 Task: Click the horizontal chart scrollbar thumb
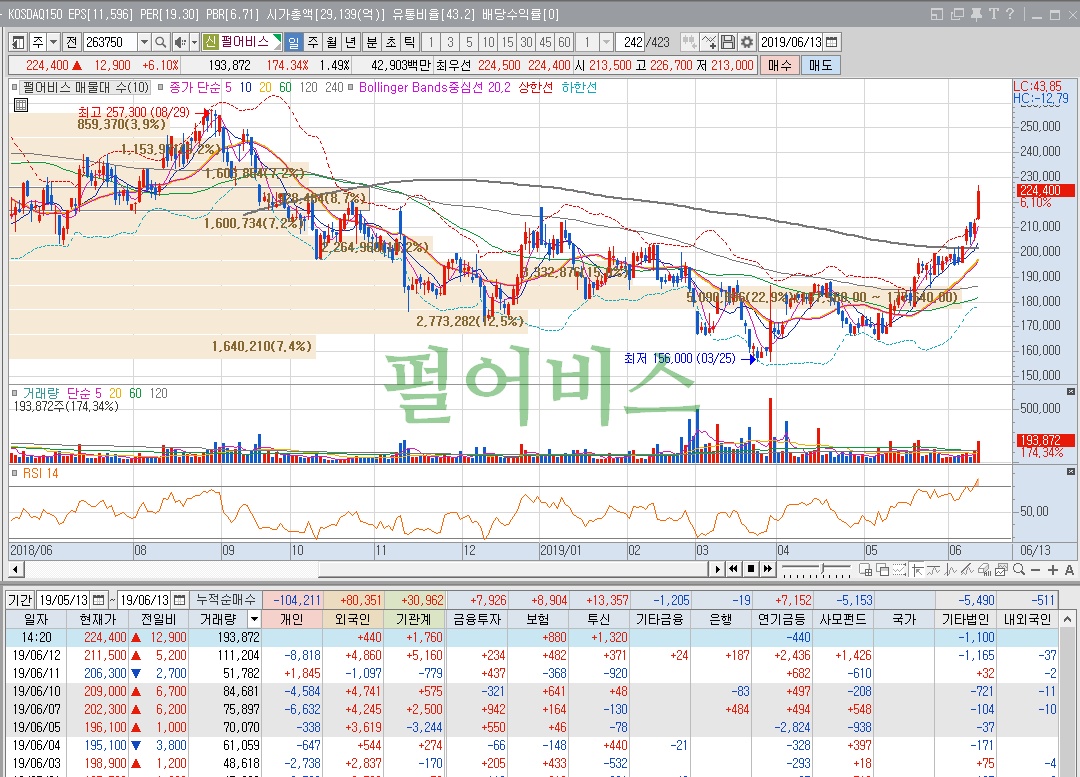[x=513, y=569]
